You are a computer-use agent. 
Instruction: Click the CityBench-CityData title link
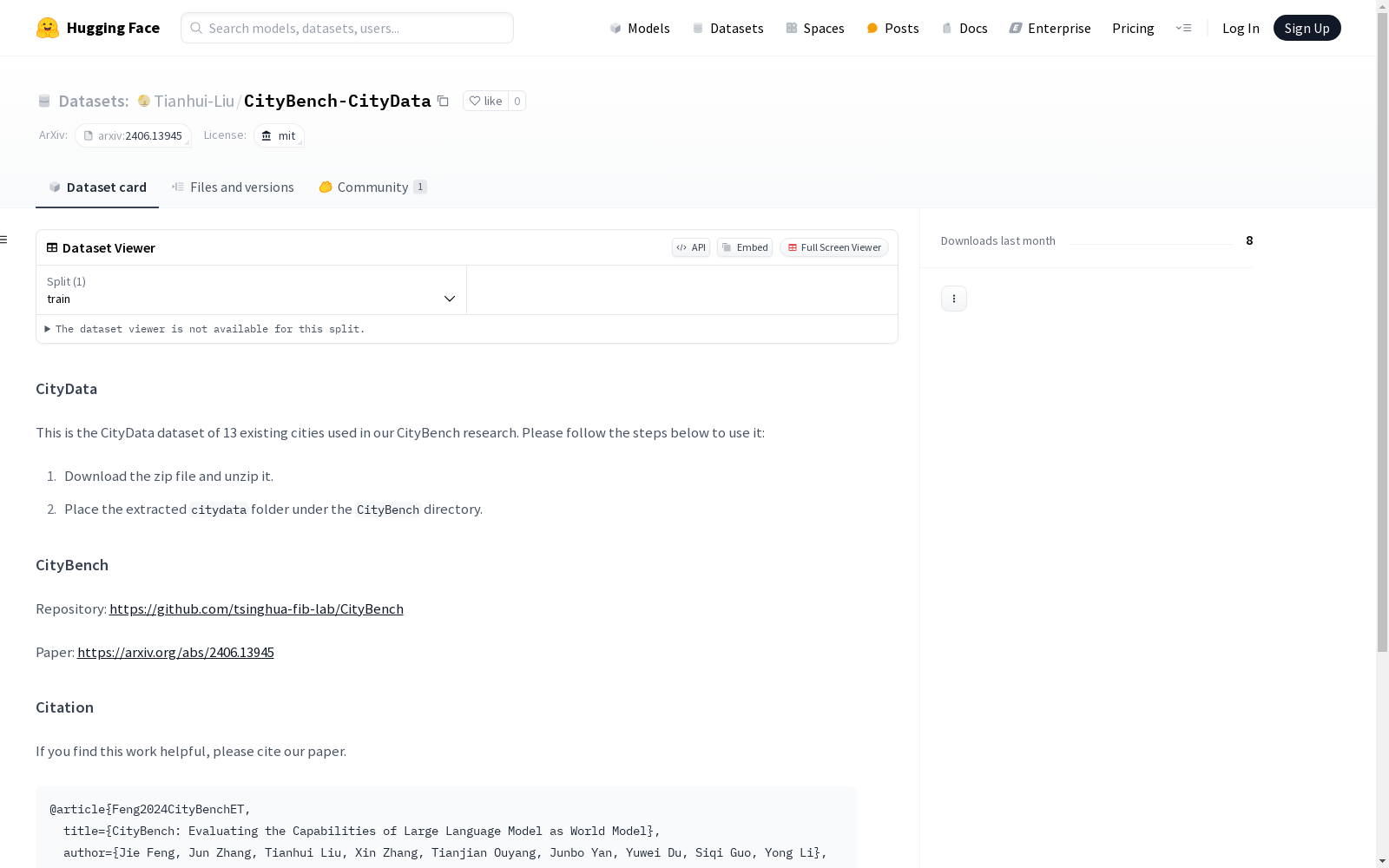coord(337,101)
